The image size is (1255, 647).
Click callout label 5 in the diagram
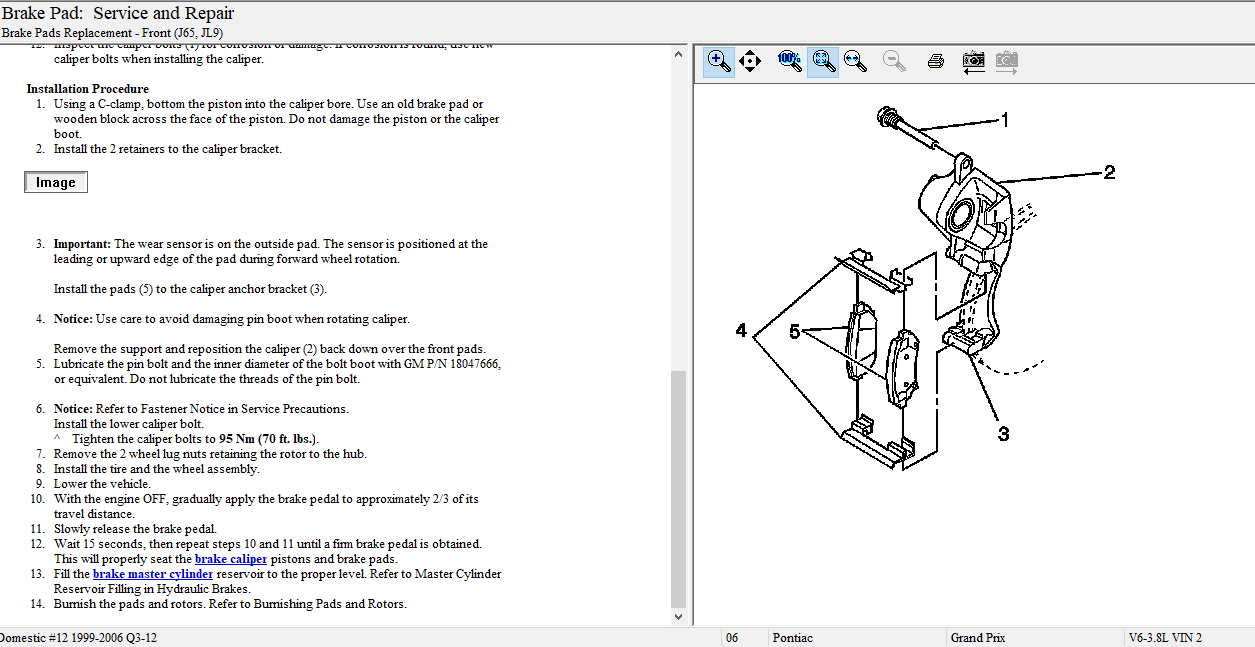pyautogui.click(x=794, y=332)
